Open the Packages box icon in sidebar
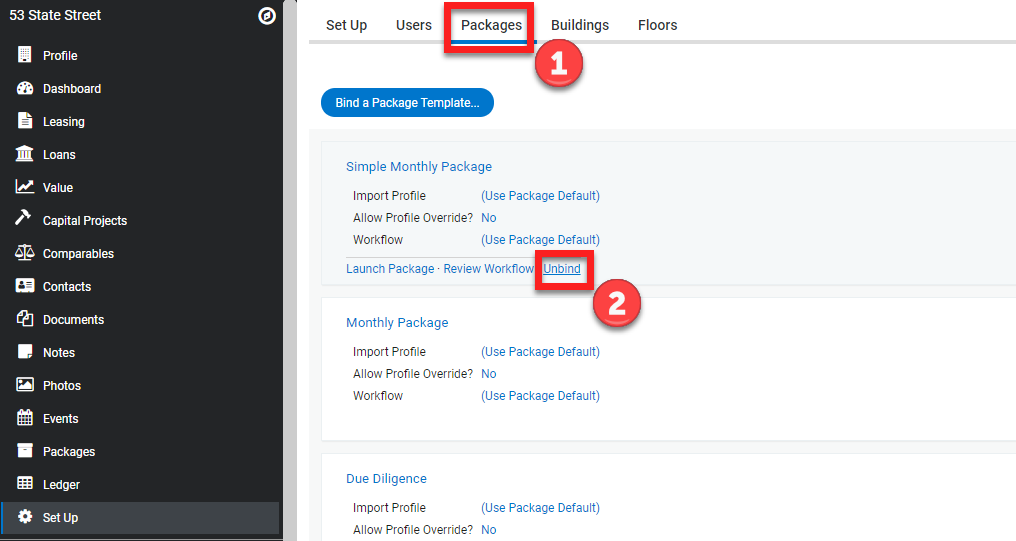The height and width of the screenshot is (541, 1016). pos(25,450)
